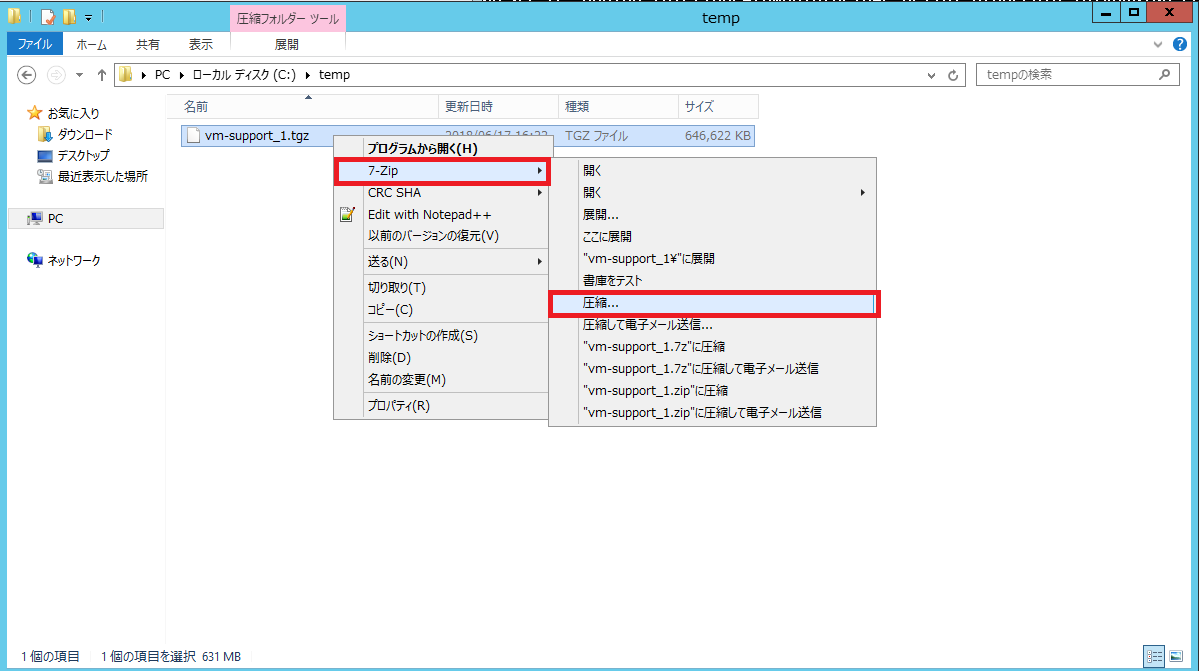Select PC in the address breadcrumb
1199x671 pixels.
(162, 75)
